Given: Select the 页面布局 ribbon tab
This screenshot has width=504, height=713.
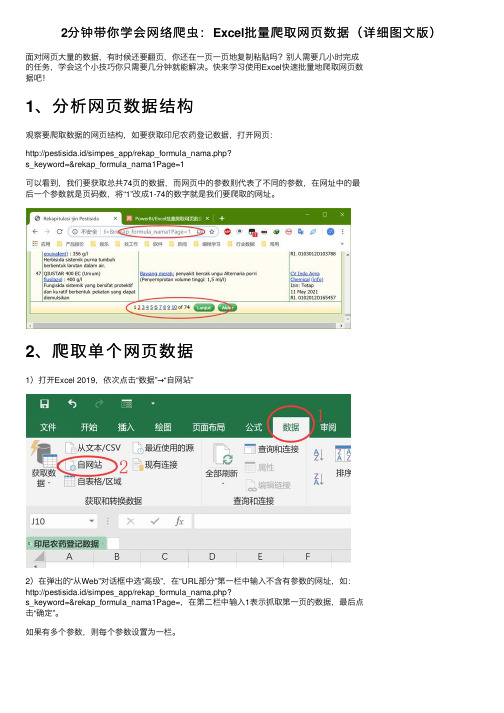Looking at the screenshot, I should coord(208,427).
